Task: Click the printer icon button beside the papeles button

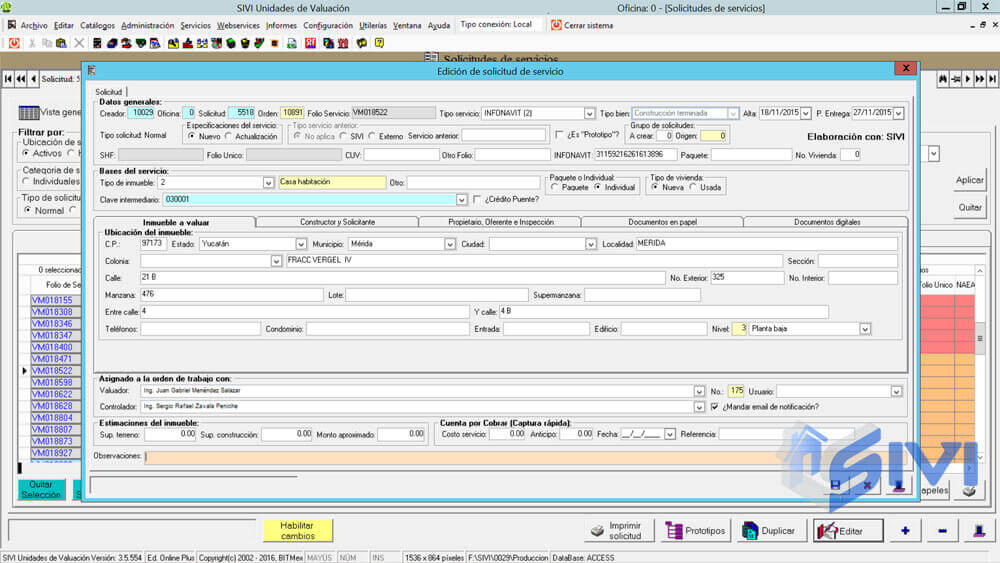Action: pos(969,490)
